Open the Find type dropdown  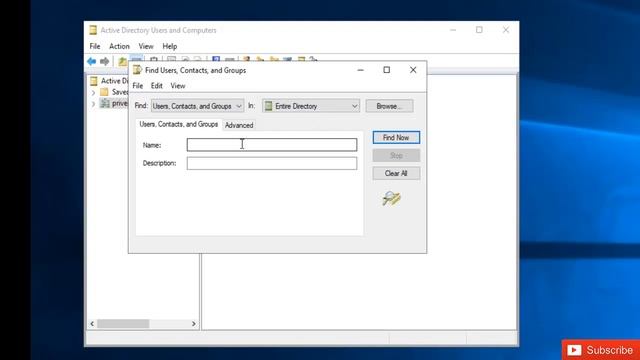pos(198,106)
